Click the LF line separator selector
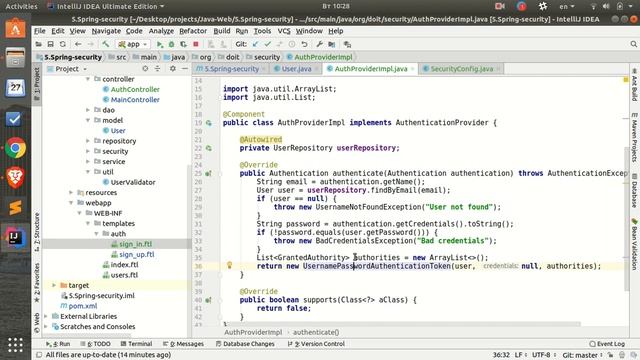Image resolution: width=640 pixels, height=360 pixels. pyautogui.click(x=520, y=355)
